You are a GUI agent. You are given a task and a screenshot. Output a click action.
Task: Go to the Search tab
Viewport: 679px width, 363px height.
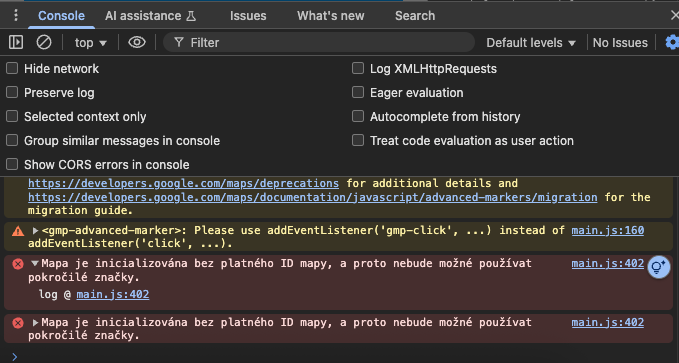click(x=414, y=16)
